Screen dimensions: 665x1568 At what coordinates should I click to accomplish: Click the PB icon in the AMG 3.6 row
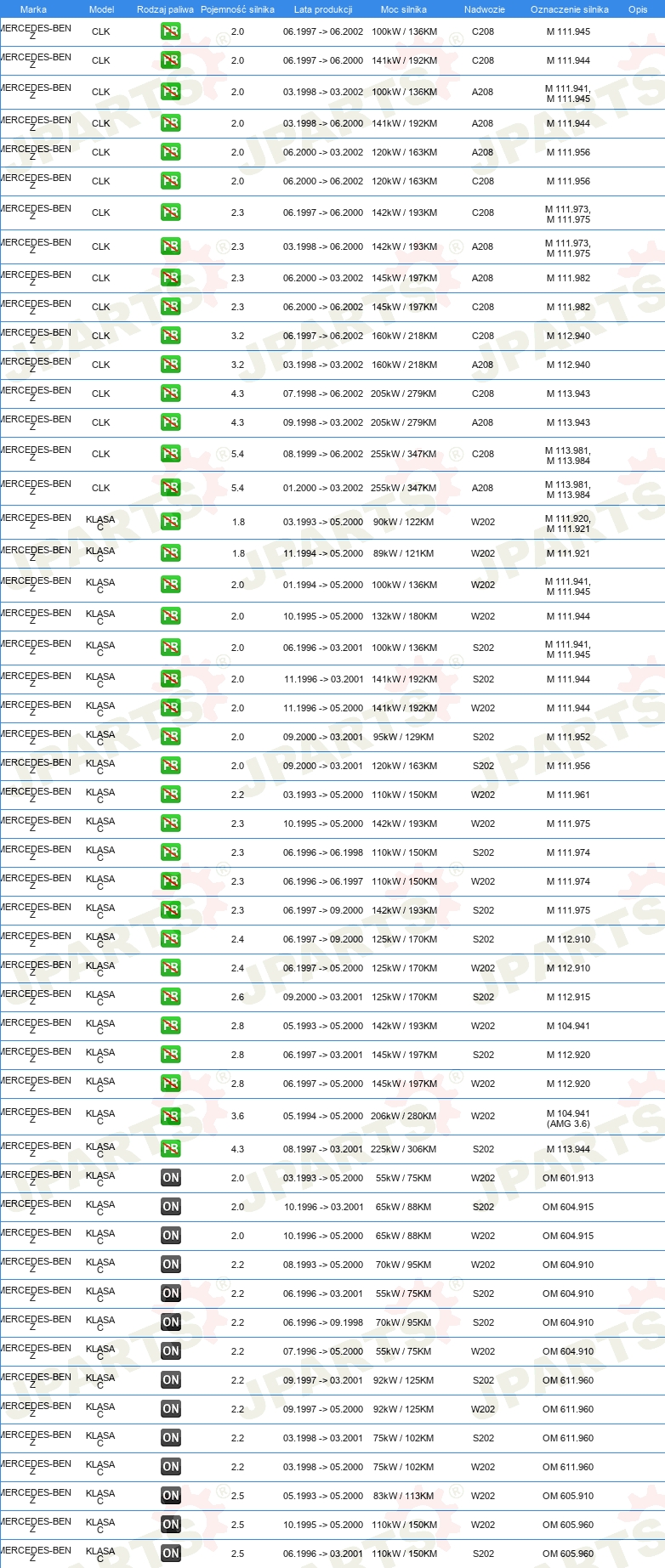(171, 1116)
